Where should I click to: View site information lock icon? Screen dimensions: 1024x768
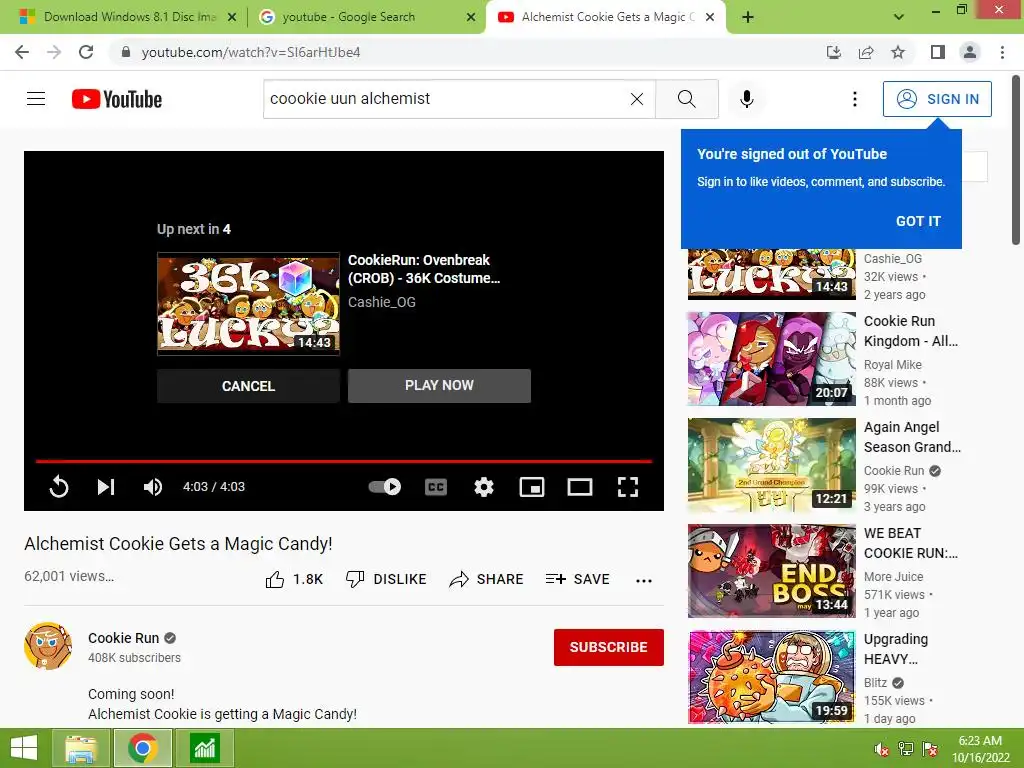[x=126, y=52]
